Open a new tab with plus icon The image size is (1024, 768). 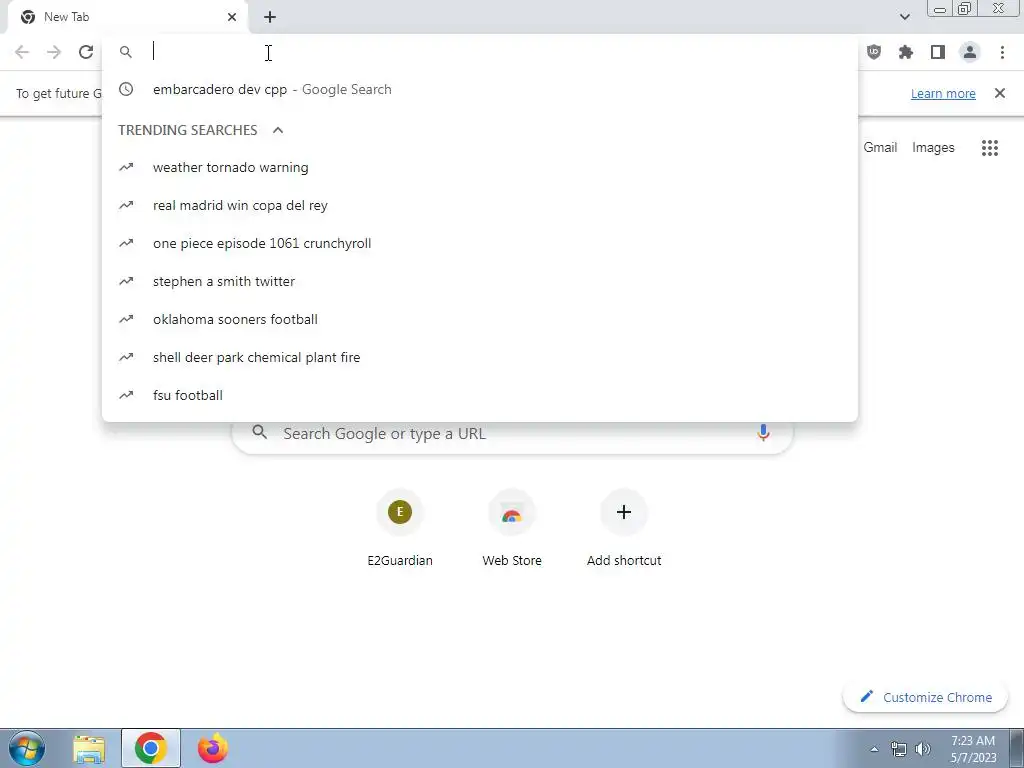pos(270,17)
